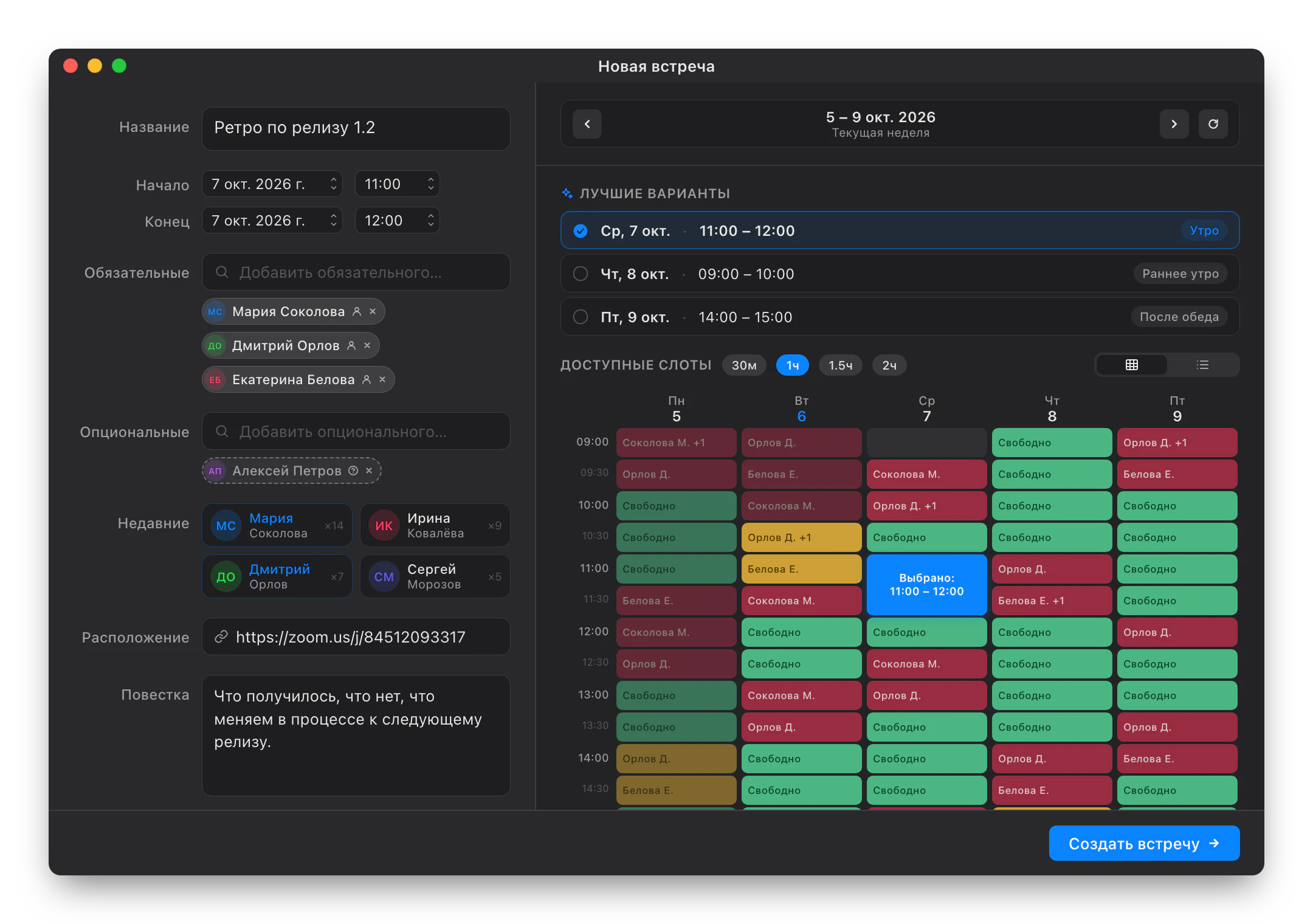Add recent contact Ирина Ковалёва
Image resolution: width=1313 pixels, height=924 pixels.
coord(435,525)
